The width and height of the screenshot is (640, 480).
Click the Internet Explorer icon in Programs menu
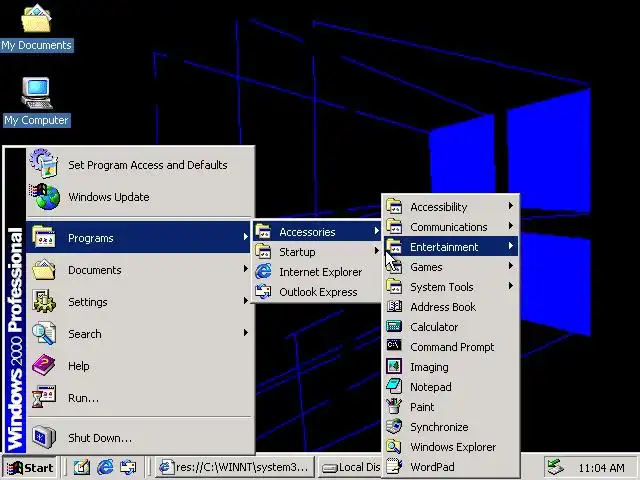pos(263,272)
